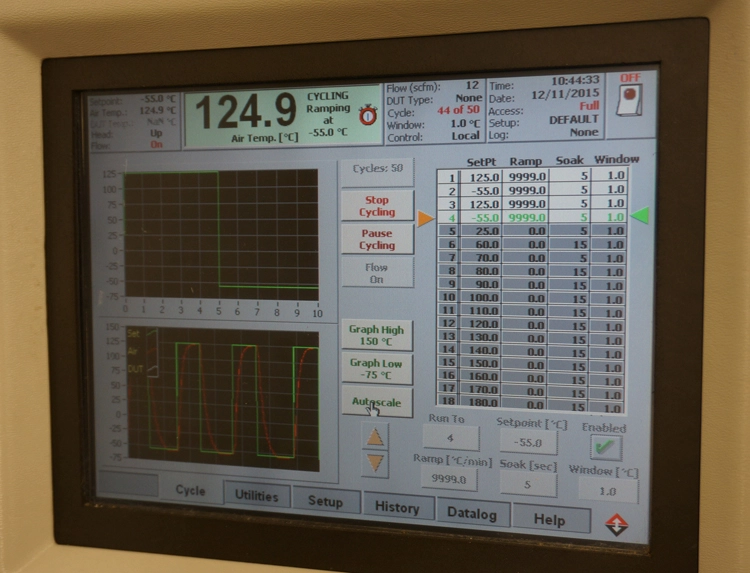The image size is (750, 573).
Task: Set Graph High 150 °C button
Action: (x=376, y=335)
